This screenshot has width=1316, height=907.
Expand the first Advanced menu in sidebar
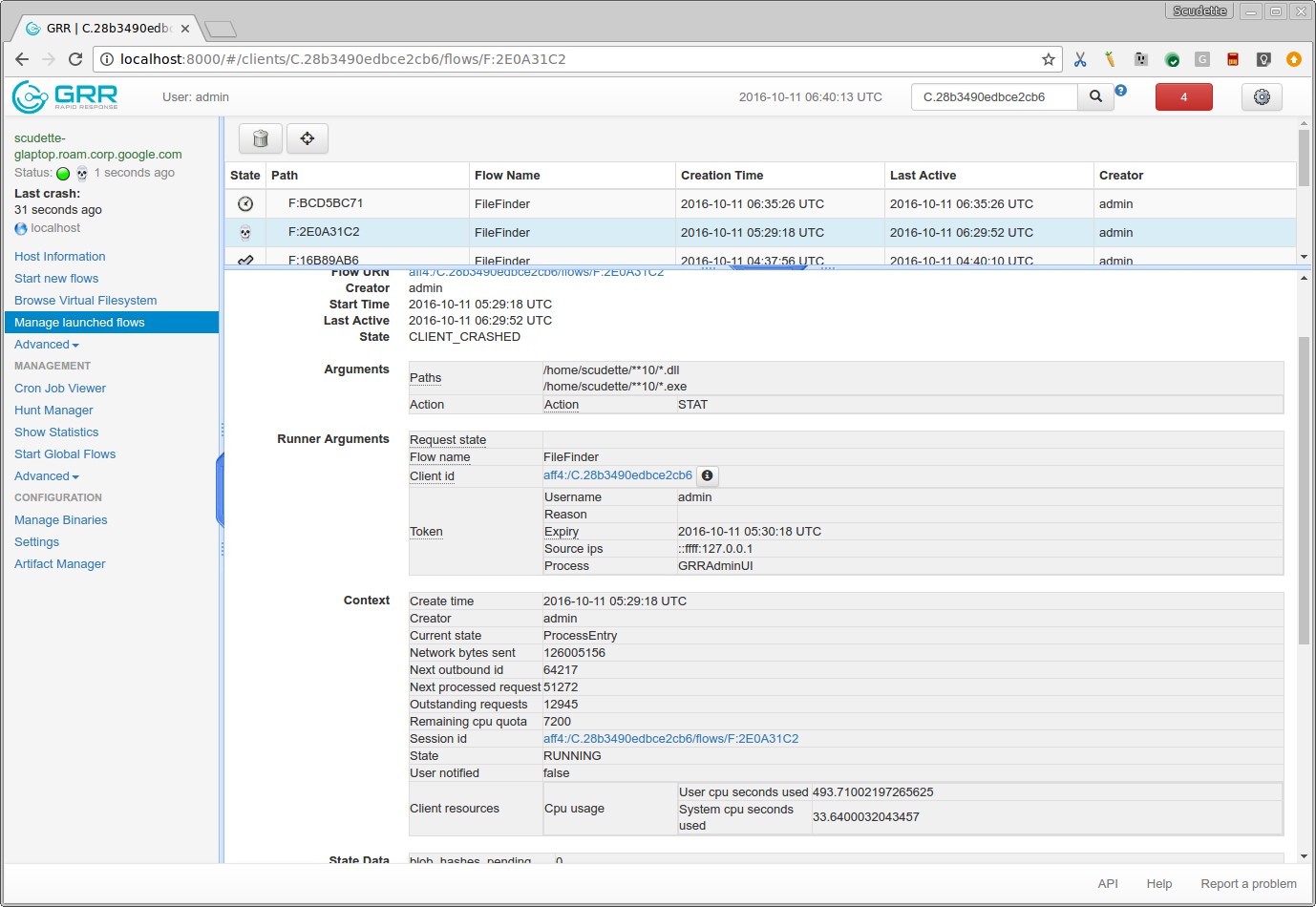pos(47,345)
